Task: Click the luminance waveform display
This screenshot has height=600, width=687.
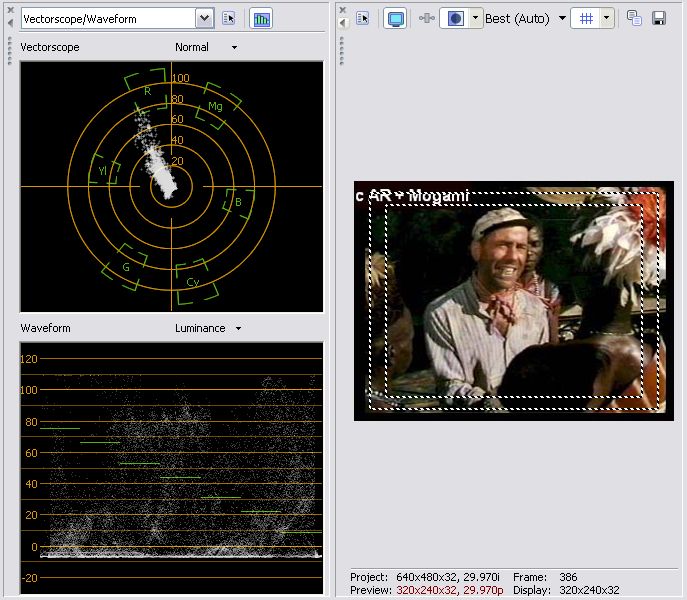Action: tap(171, 468)
